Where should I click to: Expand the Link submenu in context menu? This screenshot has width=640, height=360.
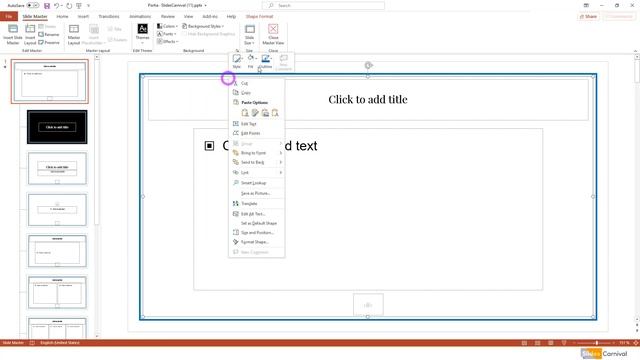pyautogui.click(x=256, y=173)
